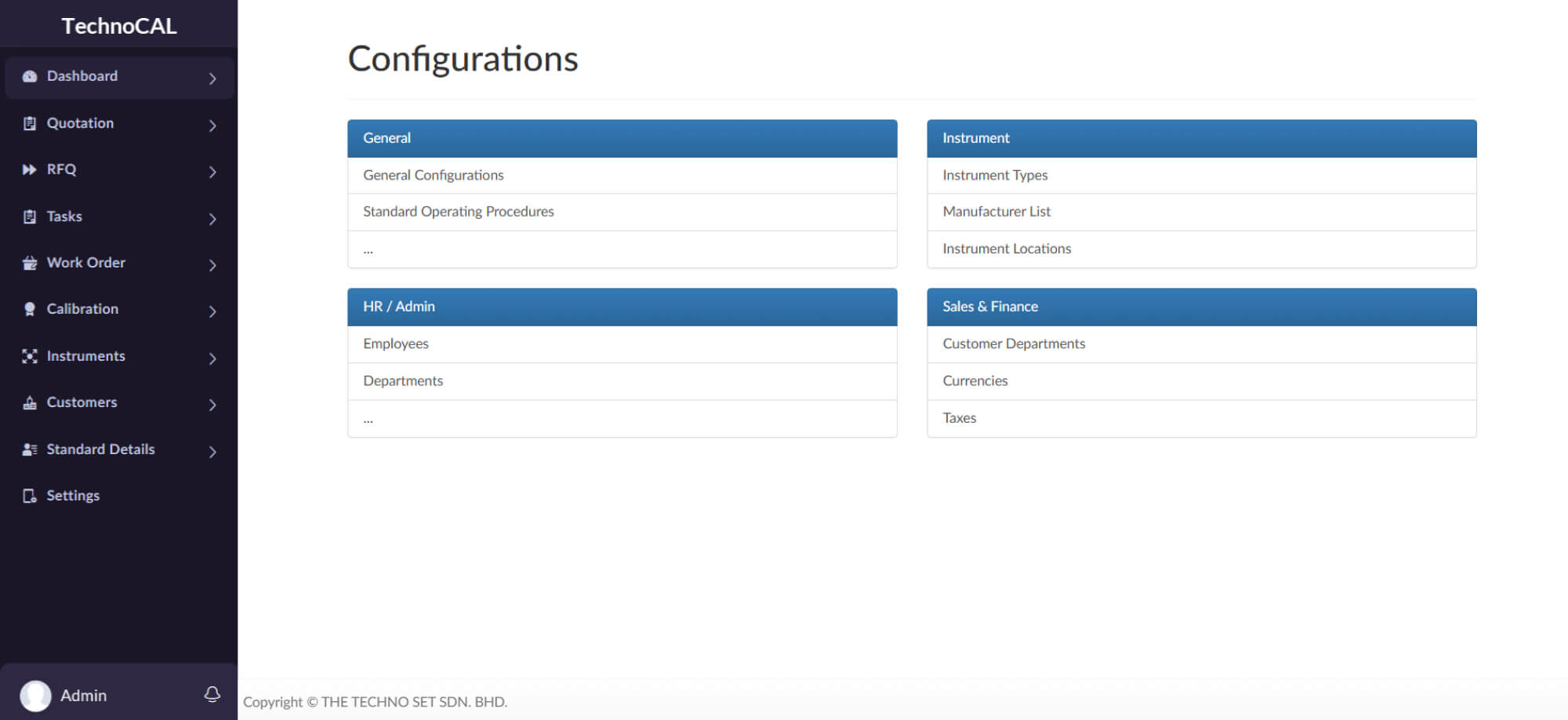
Task: Expand the Work Order menu chevron
Action: pyautogui.click(x=212, y=265)
